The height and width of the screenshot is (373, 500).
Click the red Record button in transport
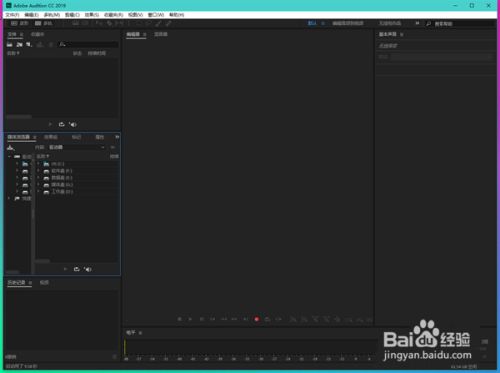[x=257, y=319]
